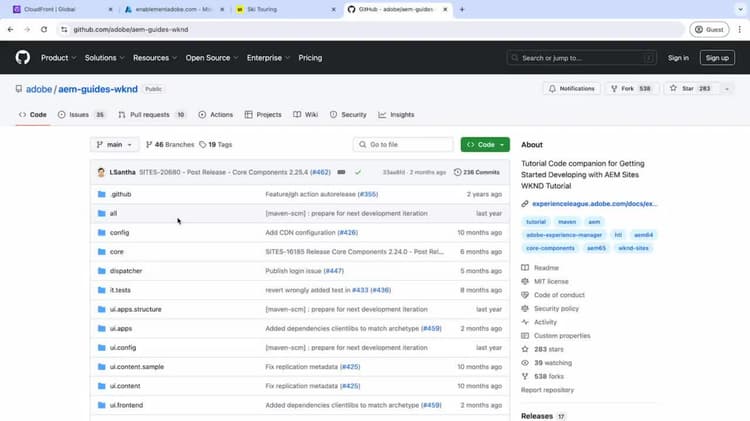The height and width of the screenshot is (421, 750).
Task: Open the ui.config folder icon
Action: coord(101,347)
